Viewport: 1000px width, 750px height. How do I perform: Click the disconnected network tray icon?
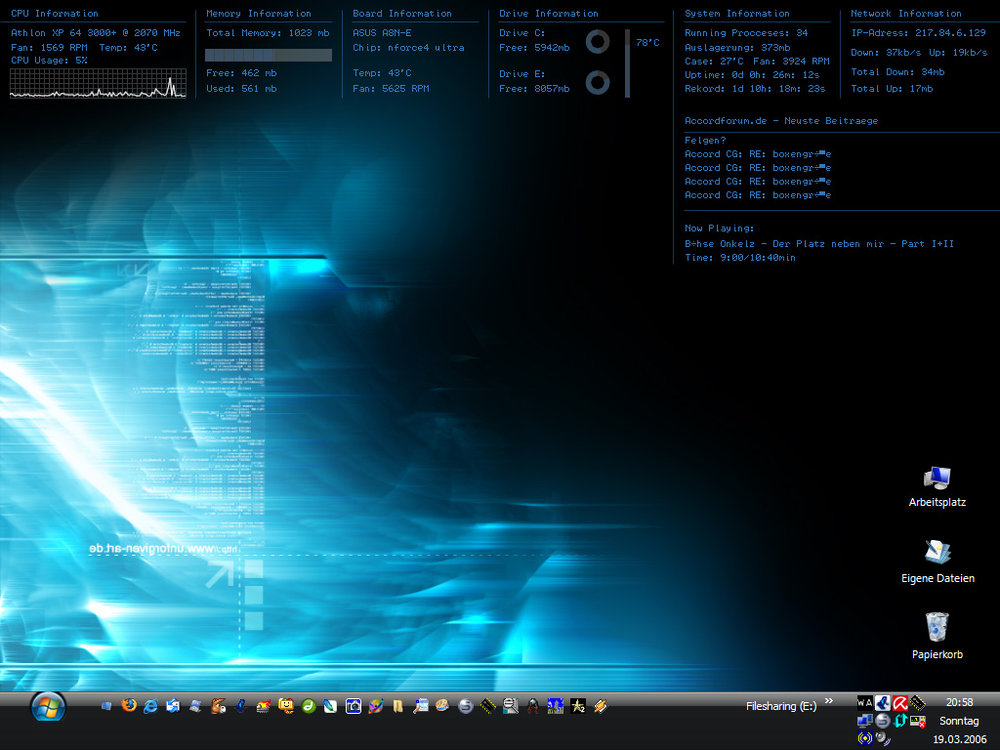click(x=917, y=721)
